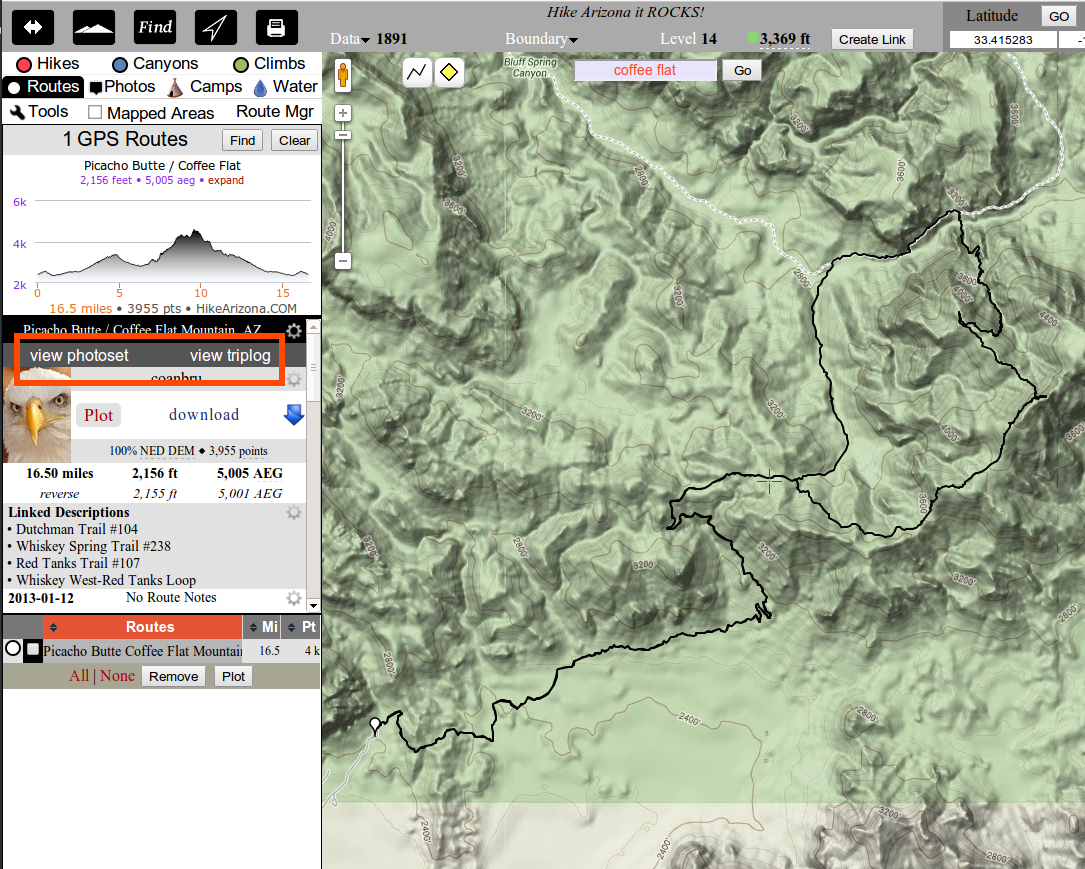This screenshot has width=1085, height=869.
Task: Click the 'coffee flat' search field
Action: [x=645, y=70]
